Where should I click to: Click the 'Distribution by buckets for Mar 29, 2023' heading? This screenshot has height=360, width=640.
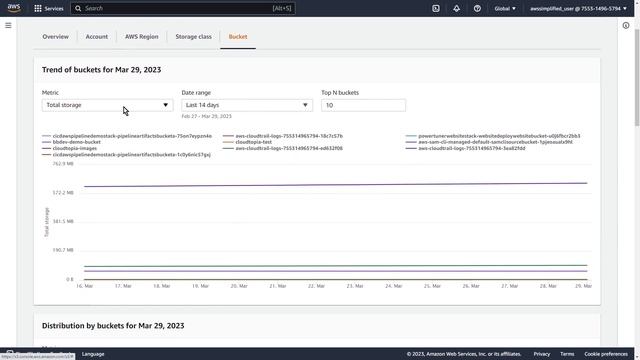pos(113,326)
